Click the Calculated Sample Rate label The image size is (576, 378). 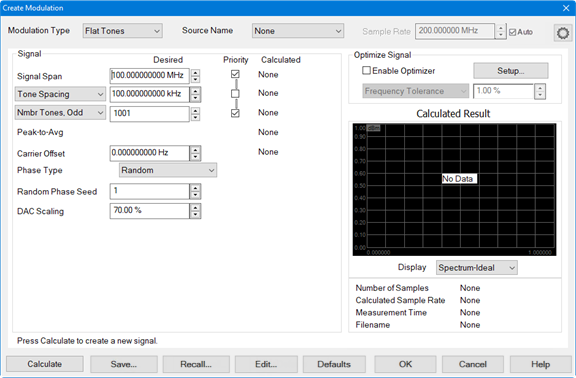pos(400,300)
